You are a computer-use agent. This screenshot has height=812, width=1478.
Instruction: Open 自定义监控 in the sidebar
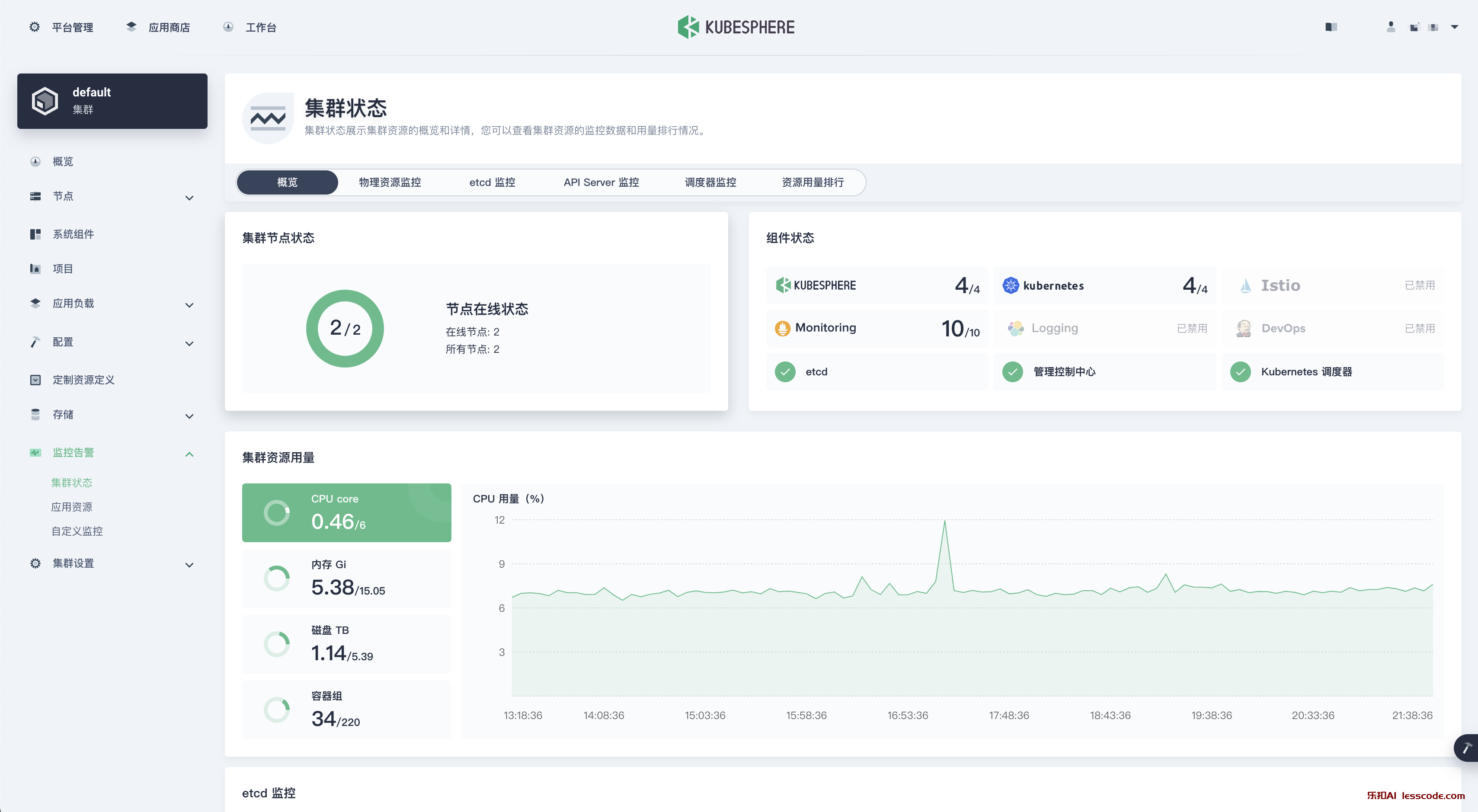tap(77, 531)
